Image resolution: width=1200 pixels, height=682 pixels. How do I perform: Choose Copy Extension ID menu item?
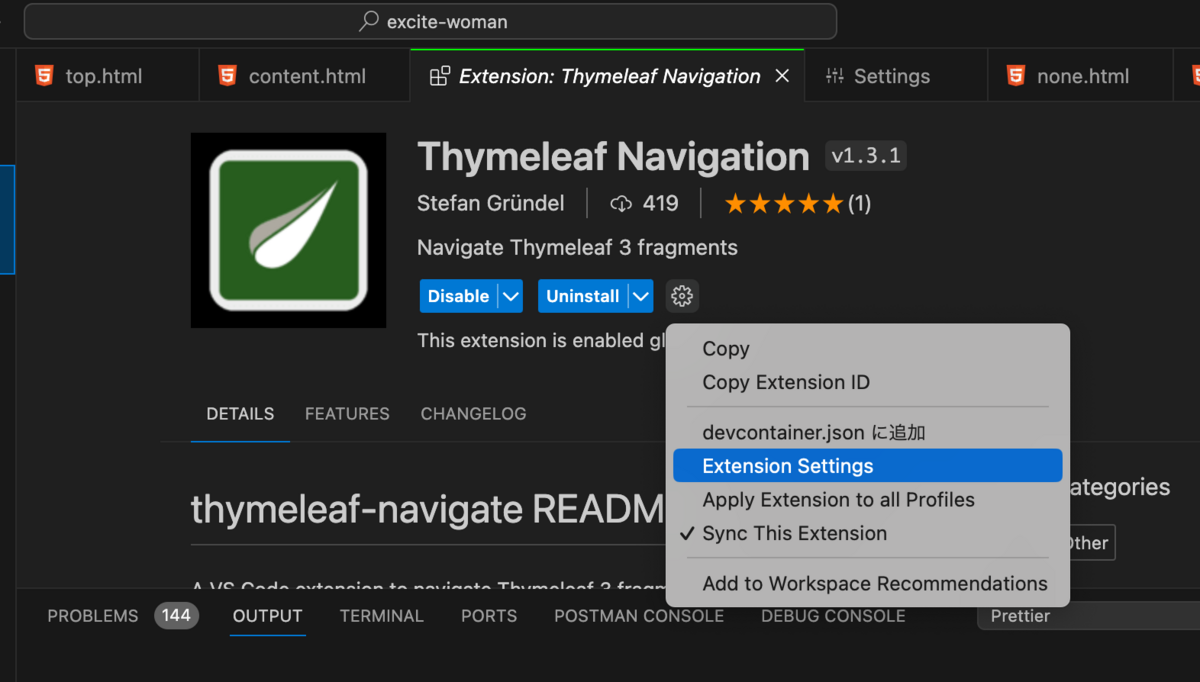(x=868, y=382)
